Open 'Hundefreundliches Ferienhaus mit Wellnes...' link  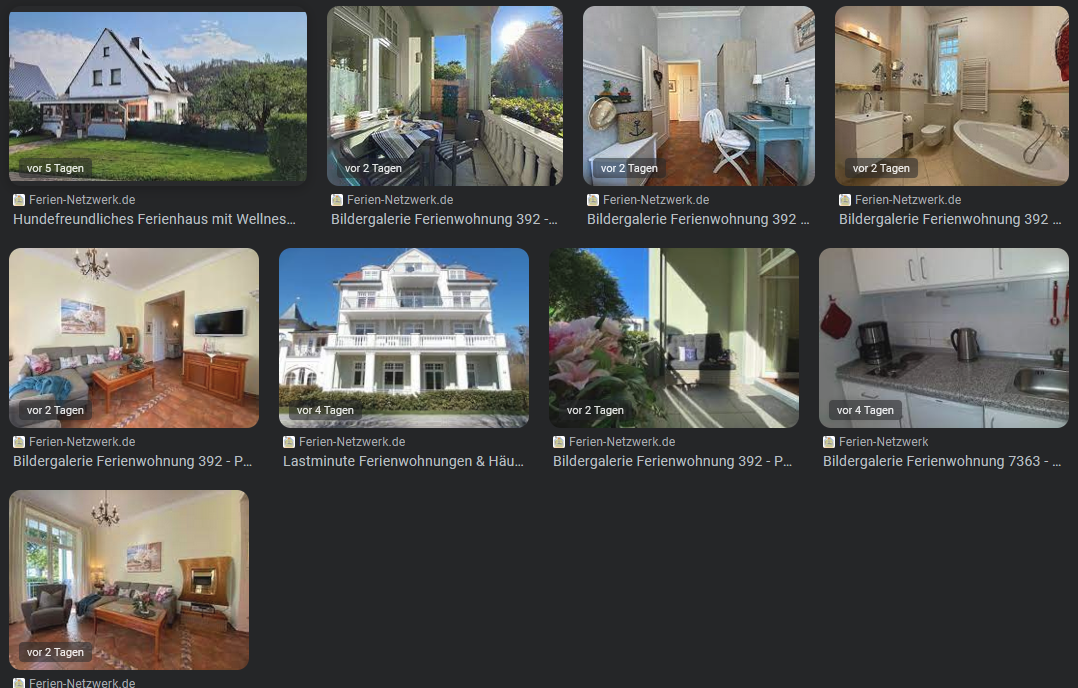(154, 219)
